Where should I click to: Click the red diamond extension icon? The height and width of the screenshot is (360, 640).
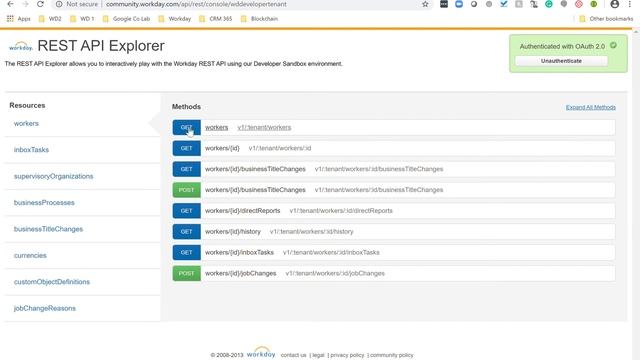(579, 4)
